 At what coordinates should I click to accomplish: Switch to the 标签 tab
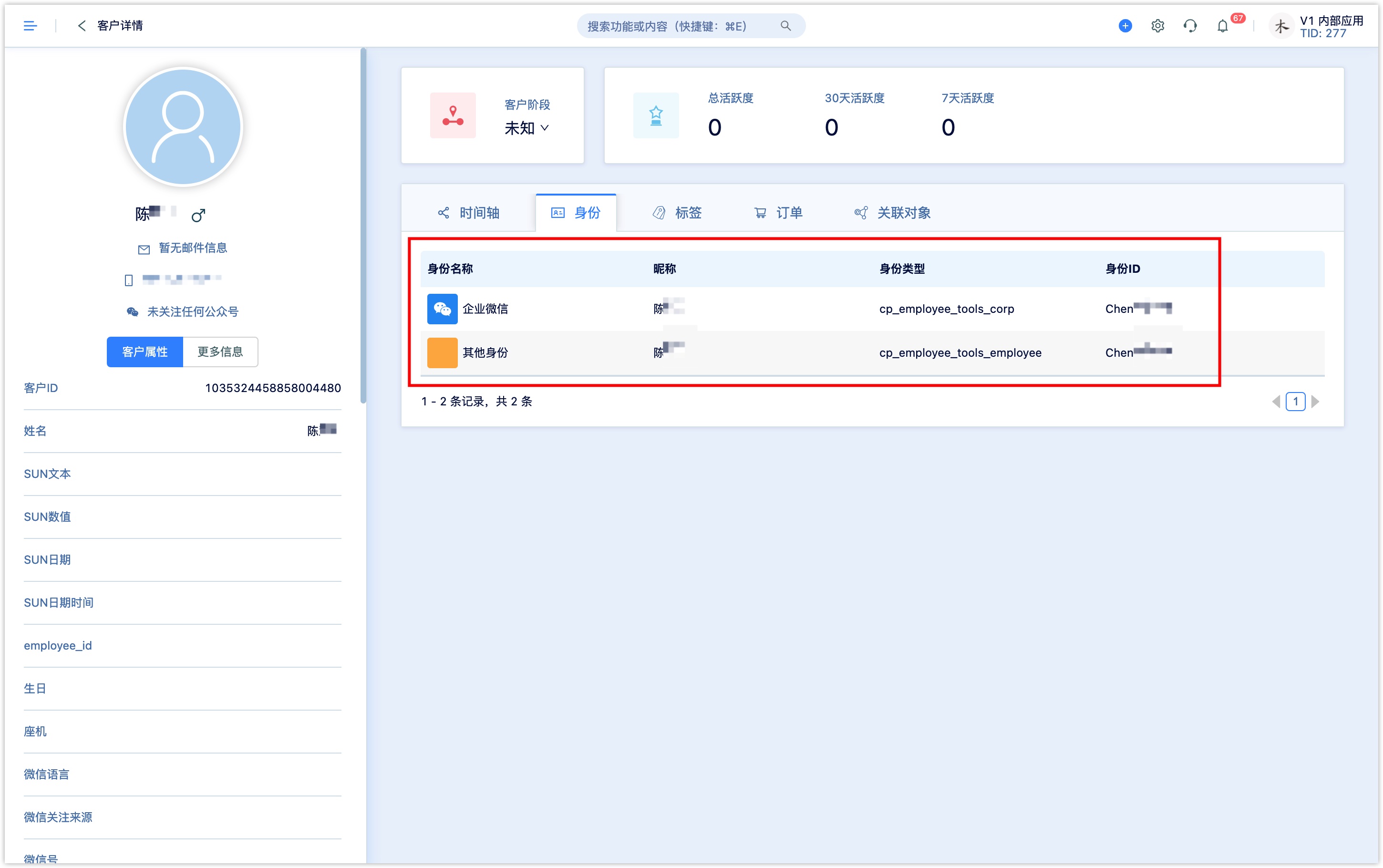pyautogui.click(x=677, y=213)
